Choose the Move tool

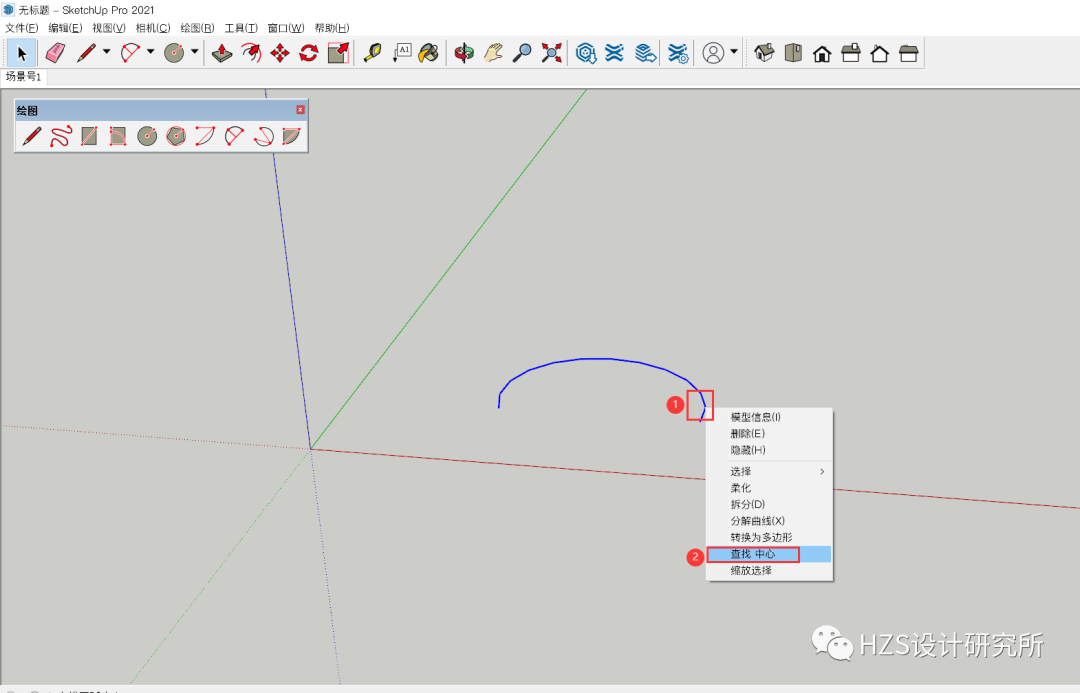pyautogui.click(x=278, y=53)
